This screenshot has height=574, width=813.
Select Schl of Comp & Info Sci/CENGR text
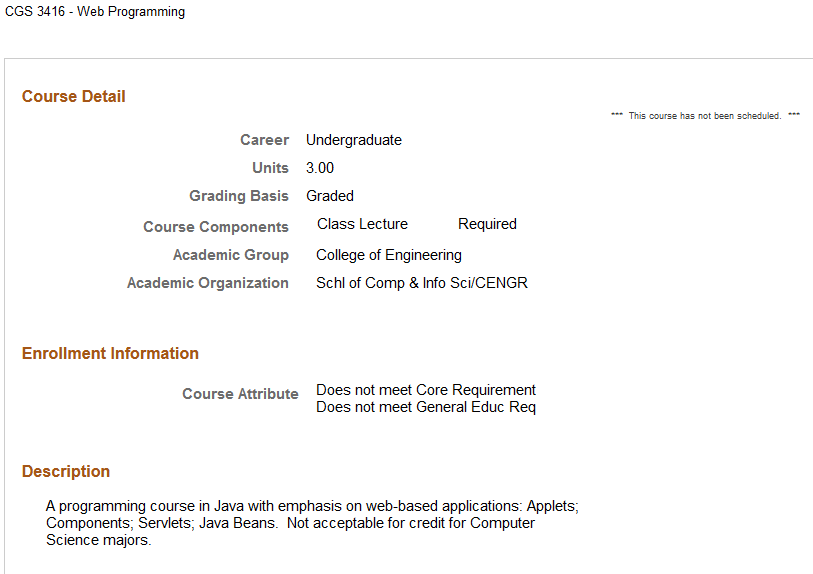pyautogui.click(x=422, y=283)
